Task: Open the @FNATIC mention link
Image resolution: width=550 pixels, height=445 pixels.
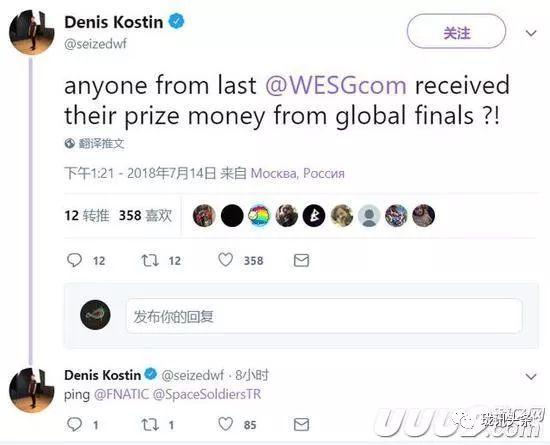Action: (121, 394)
